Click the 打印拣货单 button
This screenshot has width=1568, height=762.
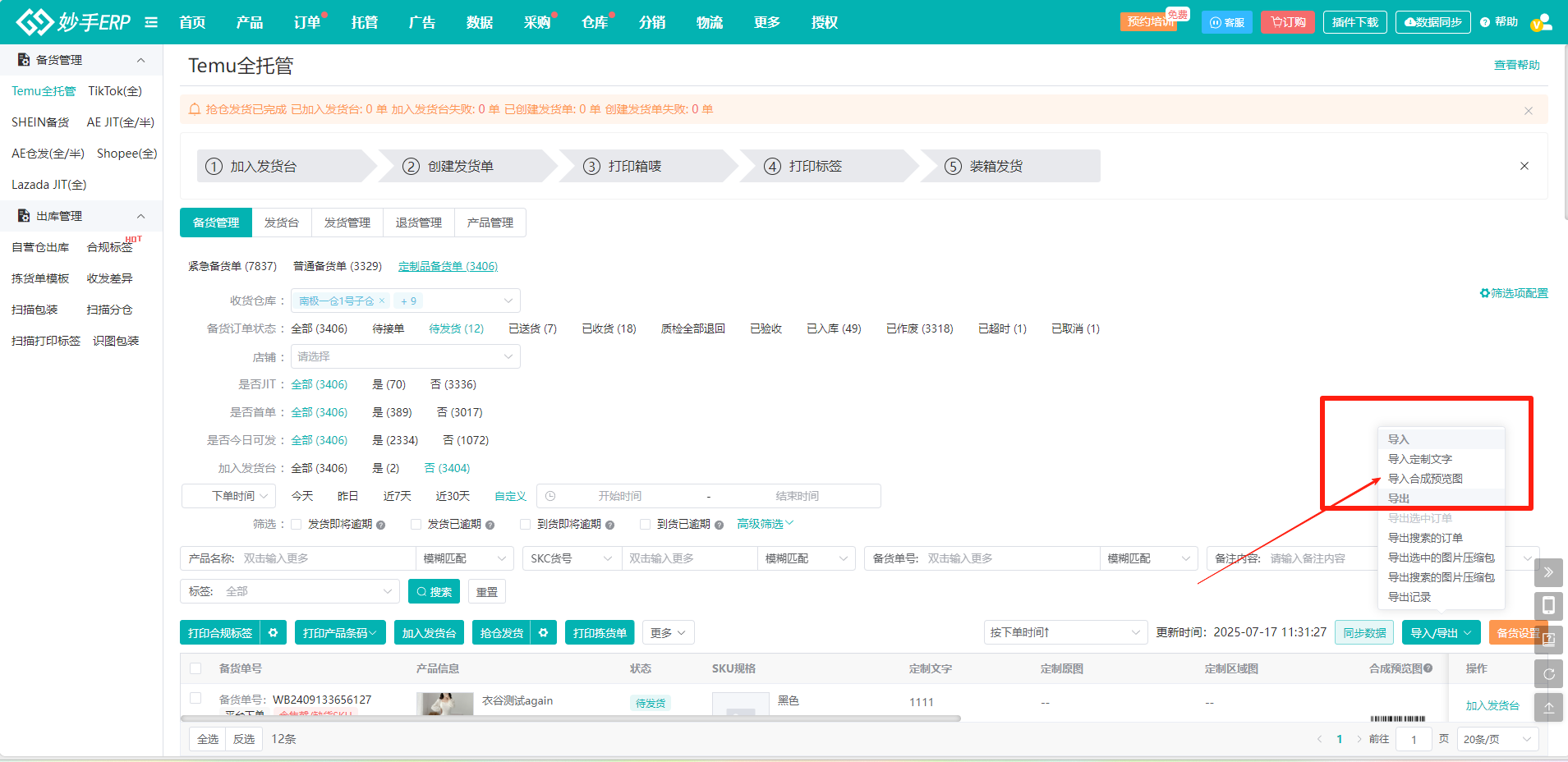tap(600, 632)
